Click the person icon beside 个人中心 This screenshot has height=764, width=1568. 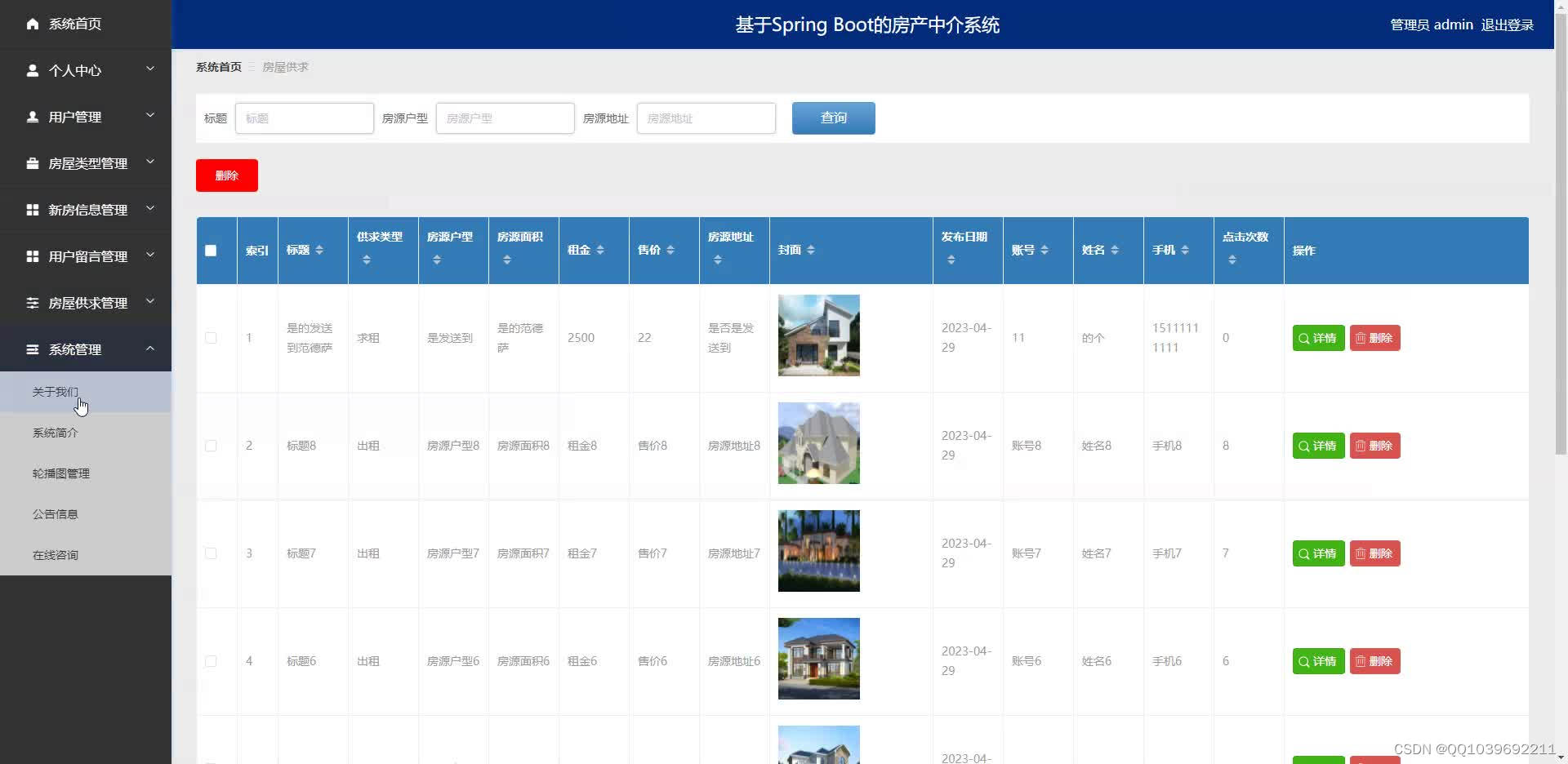click(33, 70)
